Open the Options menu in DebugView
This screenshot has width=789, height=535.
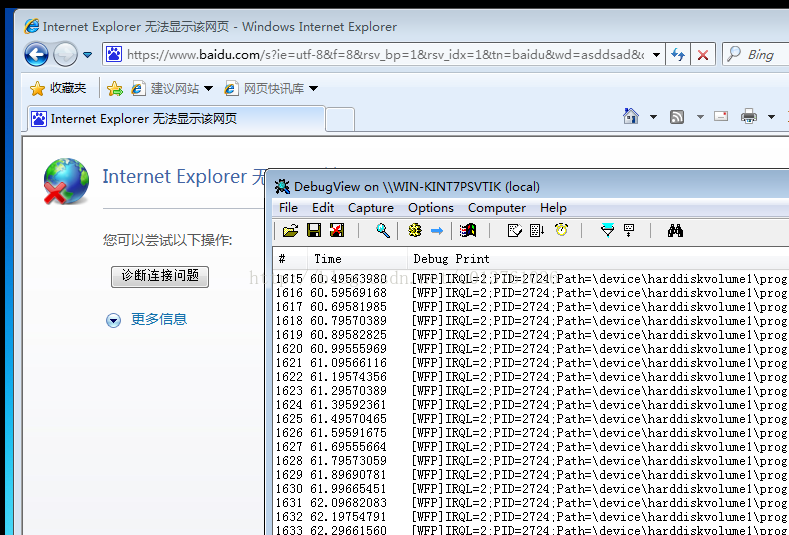pos(431,208)
